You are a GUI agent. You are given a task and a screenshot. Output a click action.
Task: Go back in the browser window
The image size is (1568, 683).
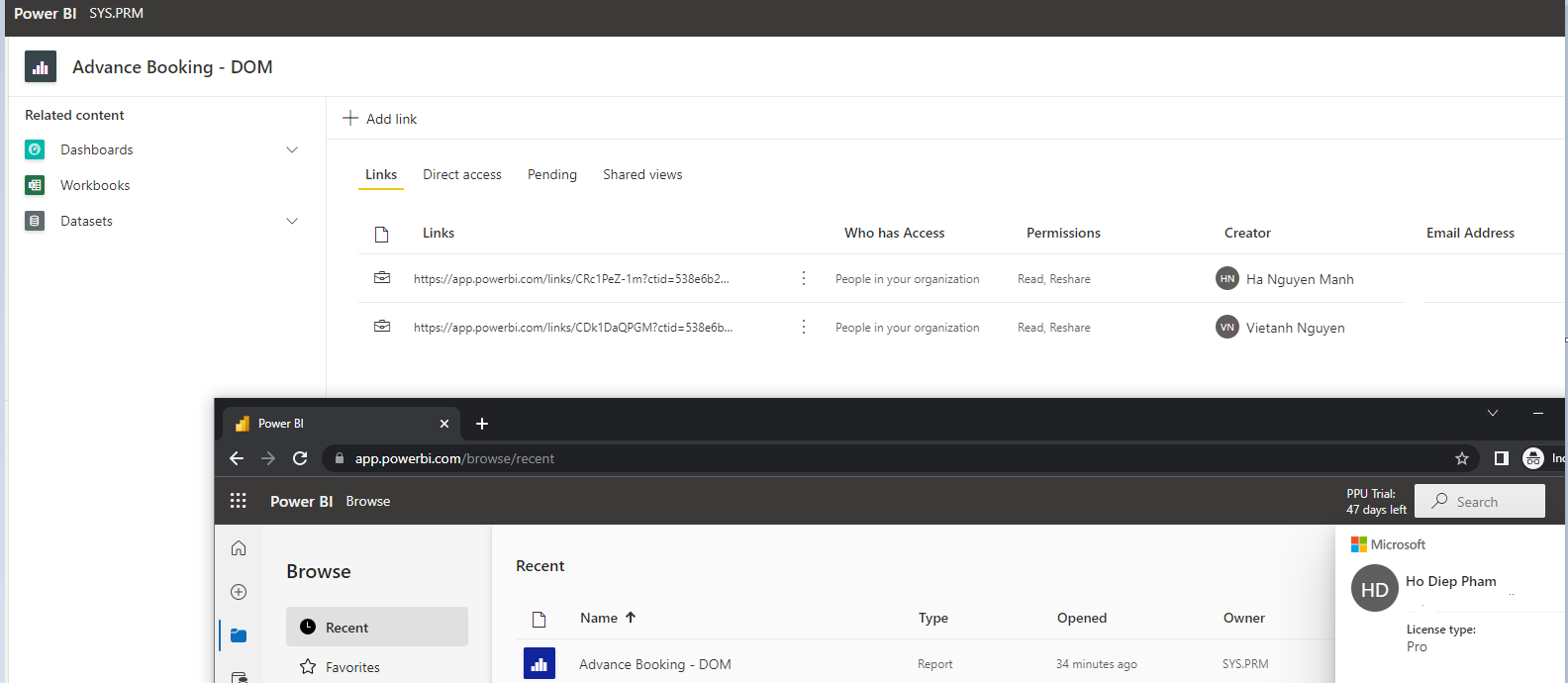coord(237,458)
